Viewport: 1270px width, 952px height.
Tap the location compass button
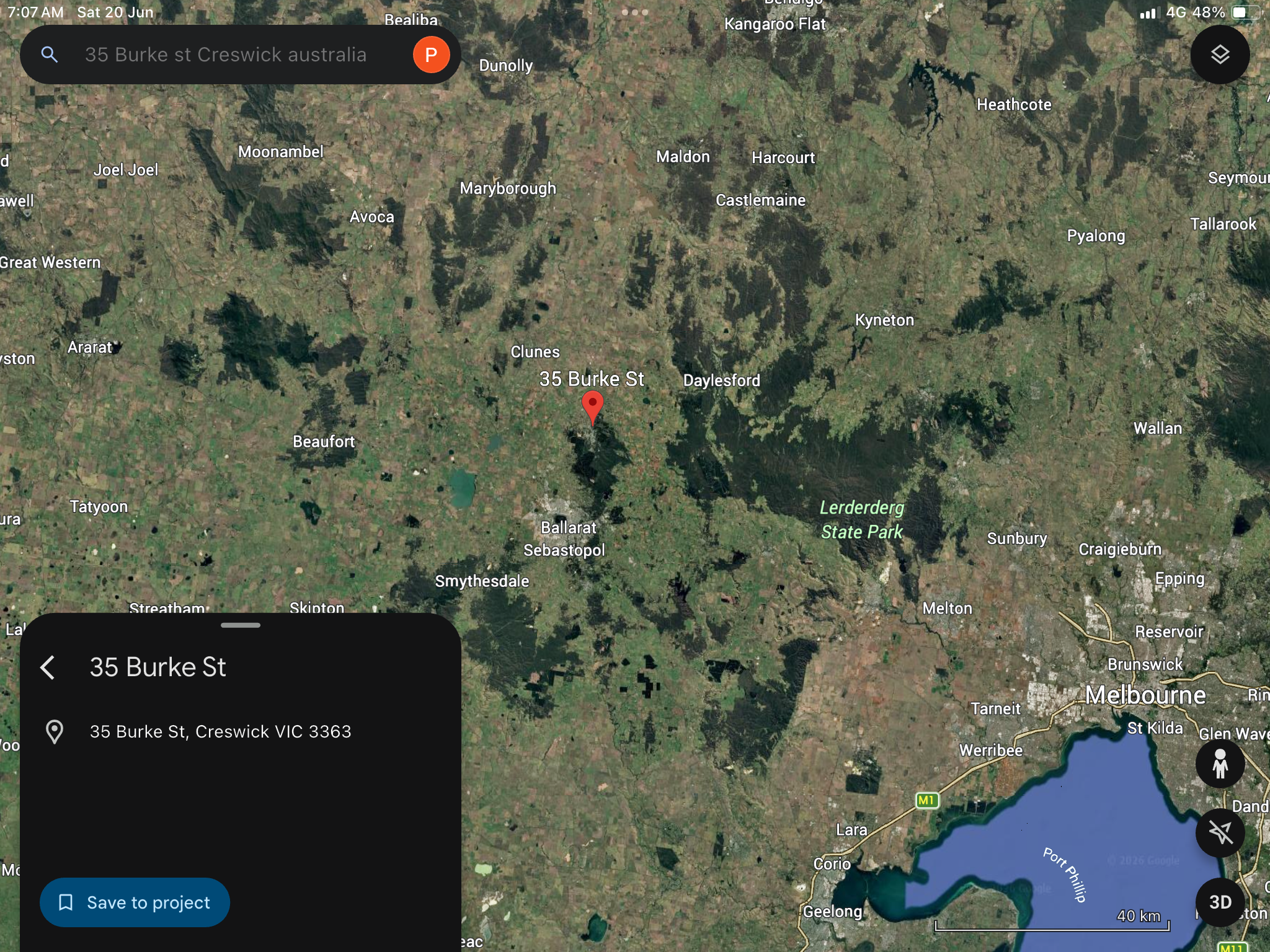coord(1220,832)
